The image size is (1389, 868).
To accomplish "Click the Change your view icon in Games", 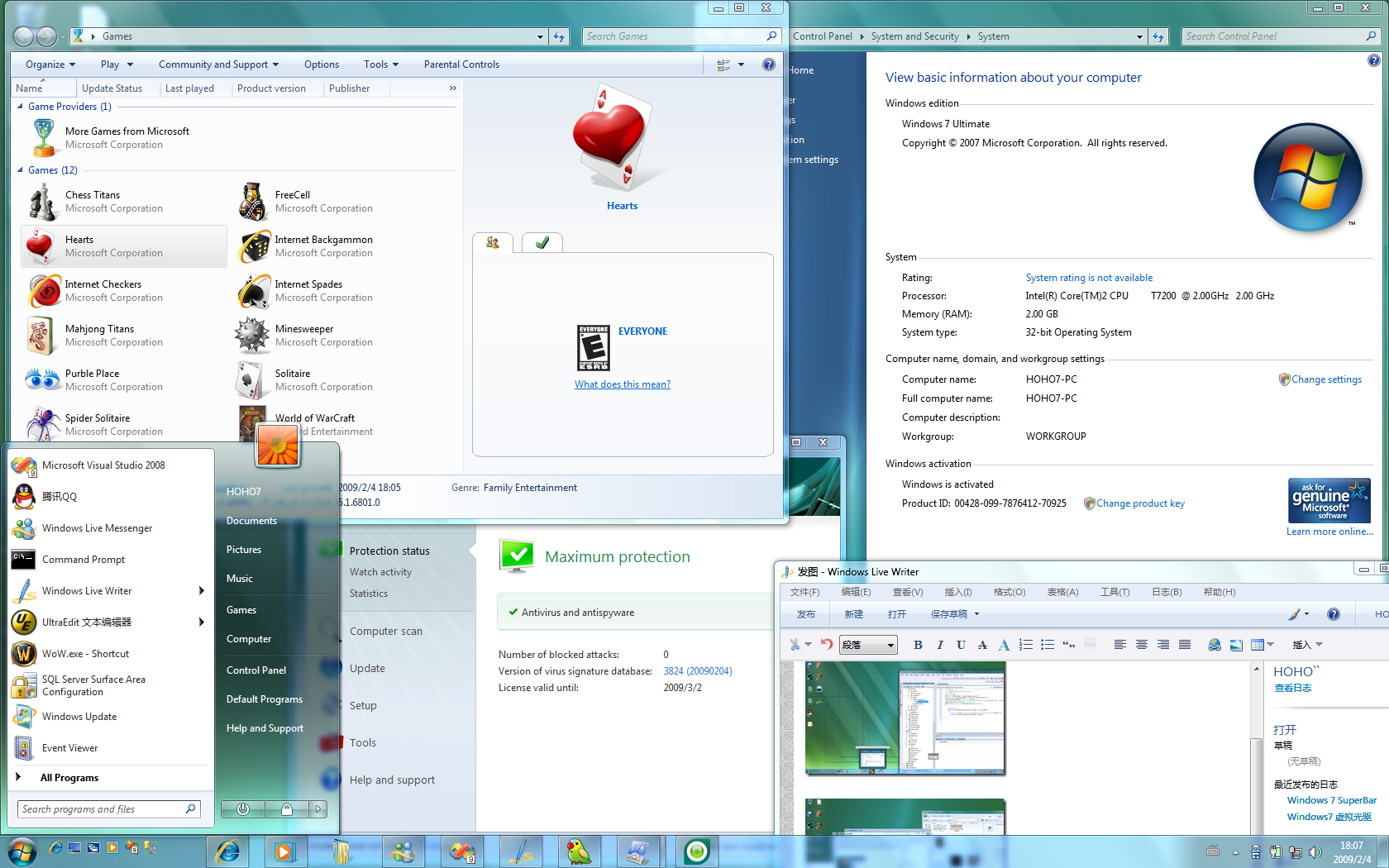I will 723,64.
